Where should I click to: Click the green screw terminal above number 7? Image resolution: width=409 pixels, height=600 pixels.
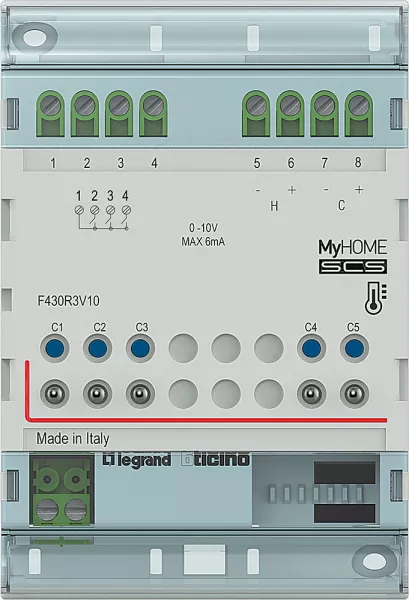click(324, 114)
